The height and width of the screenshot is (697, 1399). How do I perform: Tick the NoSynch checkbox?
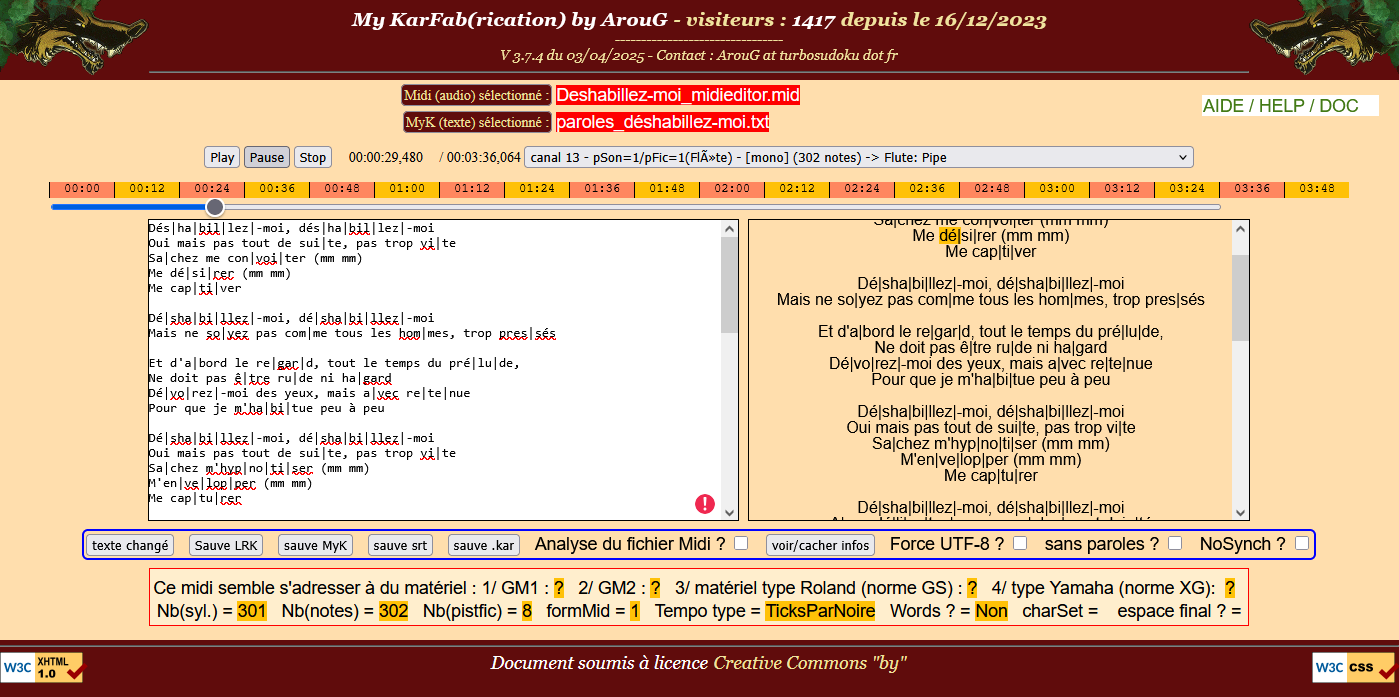coord(1302,543)
